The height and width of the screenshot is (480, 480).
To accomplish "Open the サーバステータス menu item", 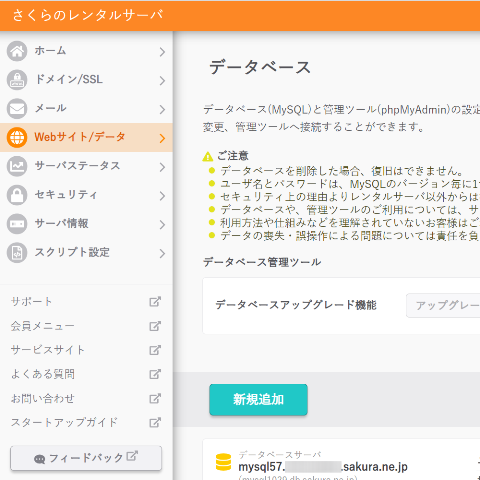I will pyautogui.click(x=86, y=166).
